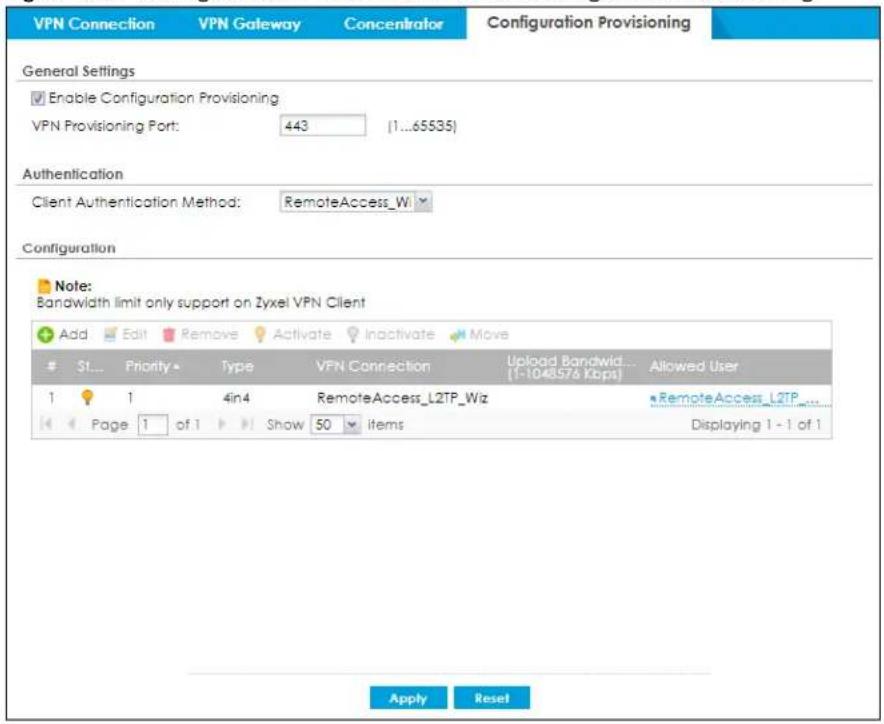The height and width of the screenshot is (724, 884).
Task: Click the Remove trash icon
Action: [x=169, y=335]
